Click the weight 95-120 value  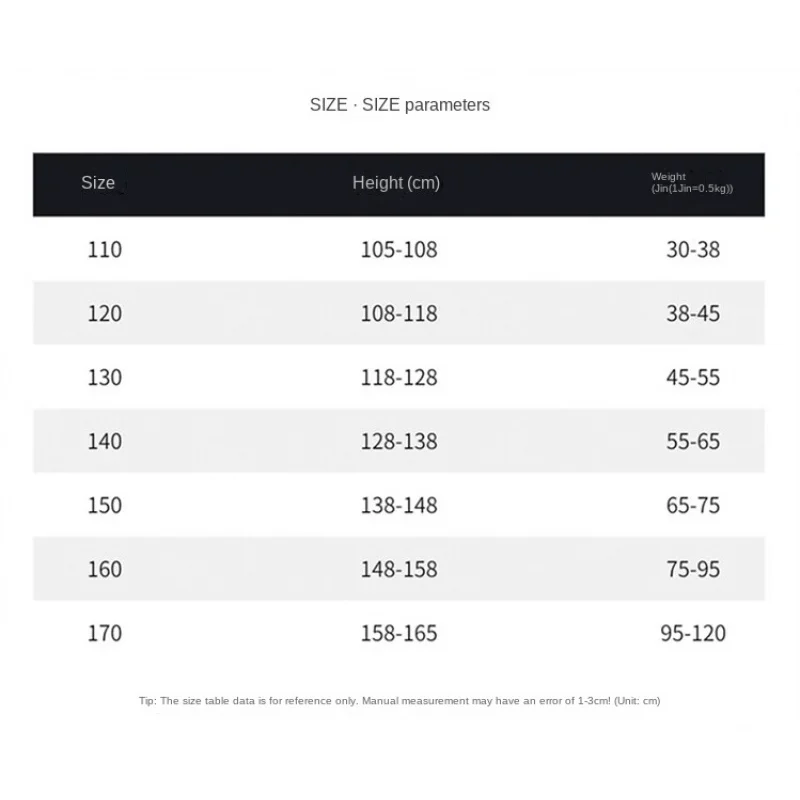pos(693,633)
